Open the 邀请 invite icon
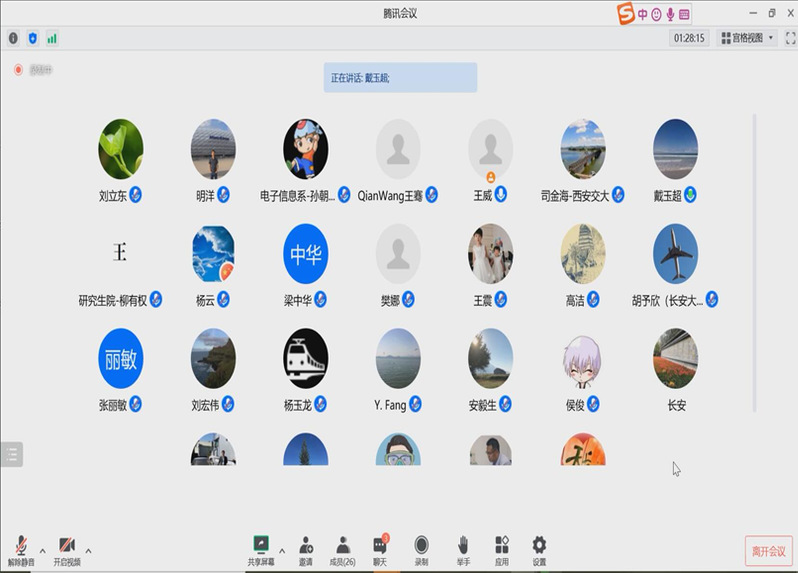798x573 pixels. (305, 547)
